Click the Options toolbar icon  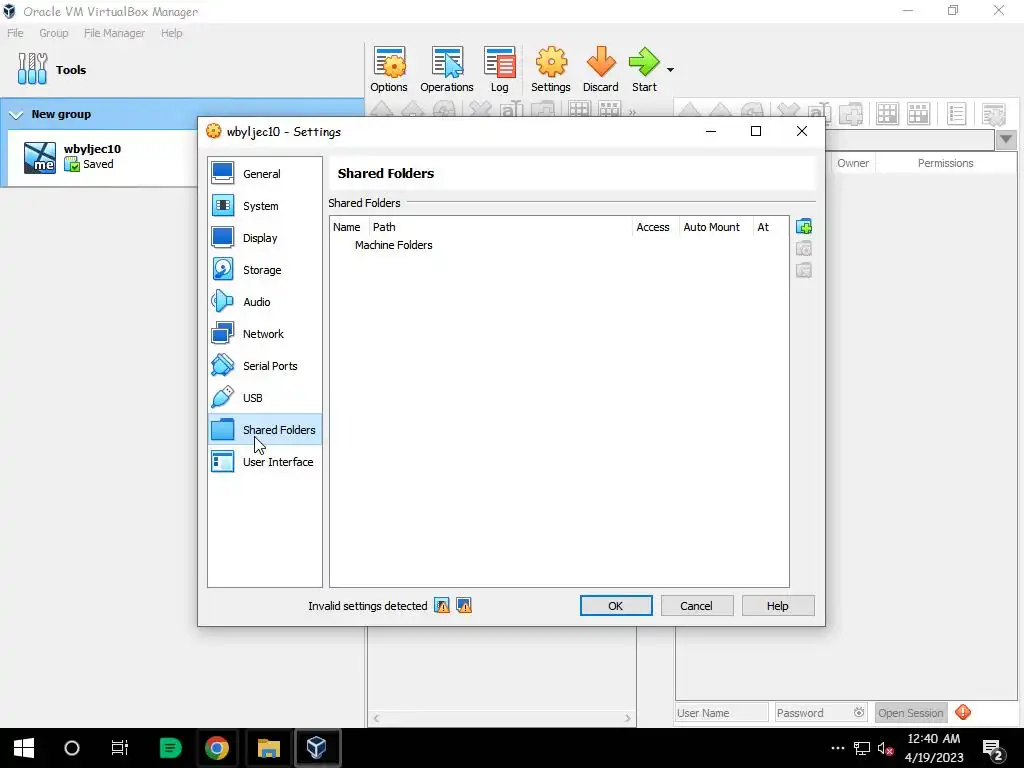[389, 69]
